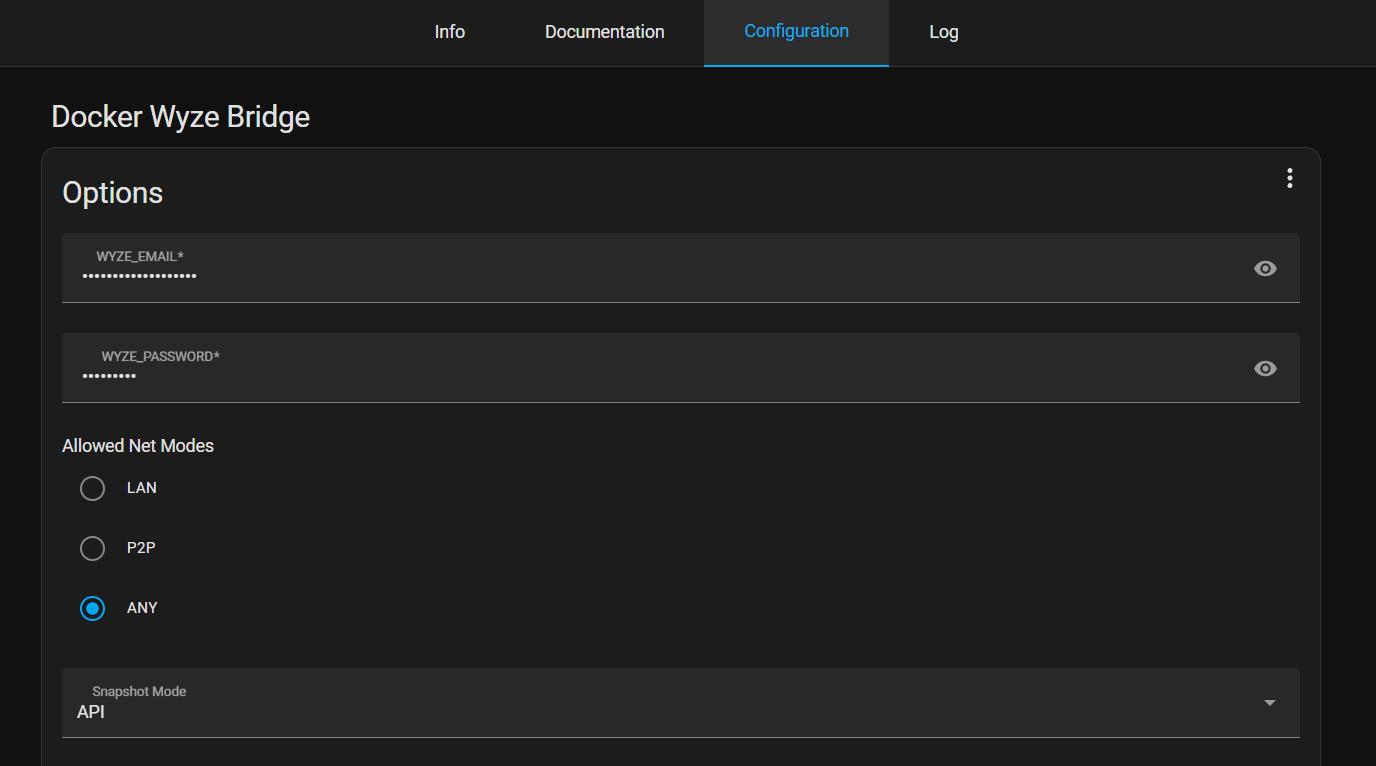Select the LAN net mode

coord(92,488)
